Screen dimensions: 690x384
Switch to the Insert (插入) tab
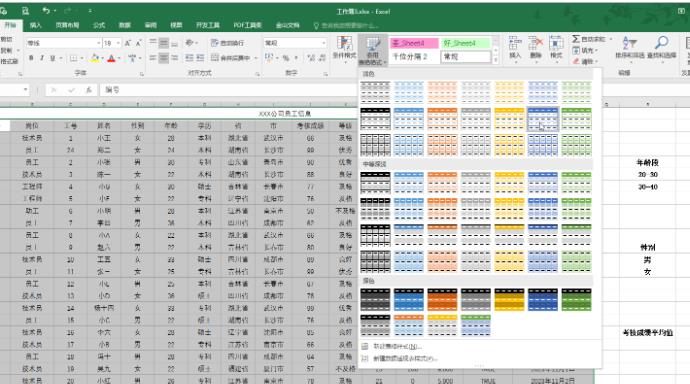pos(35,26)
